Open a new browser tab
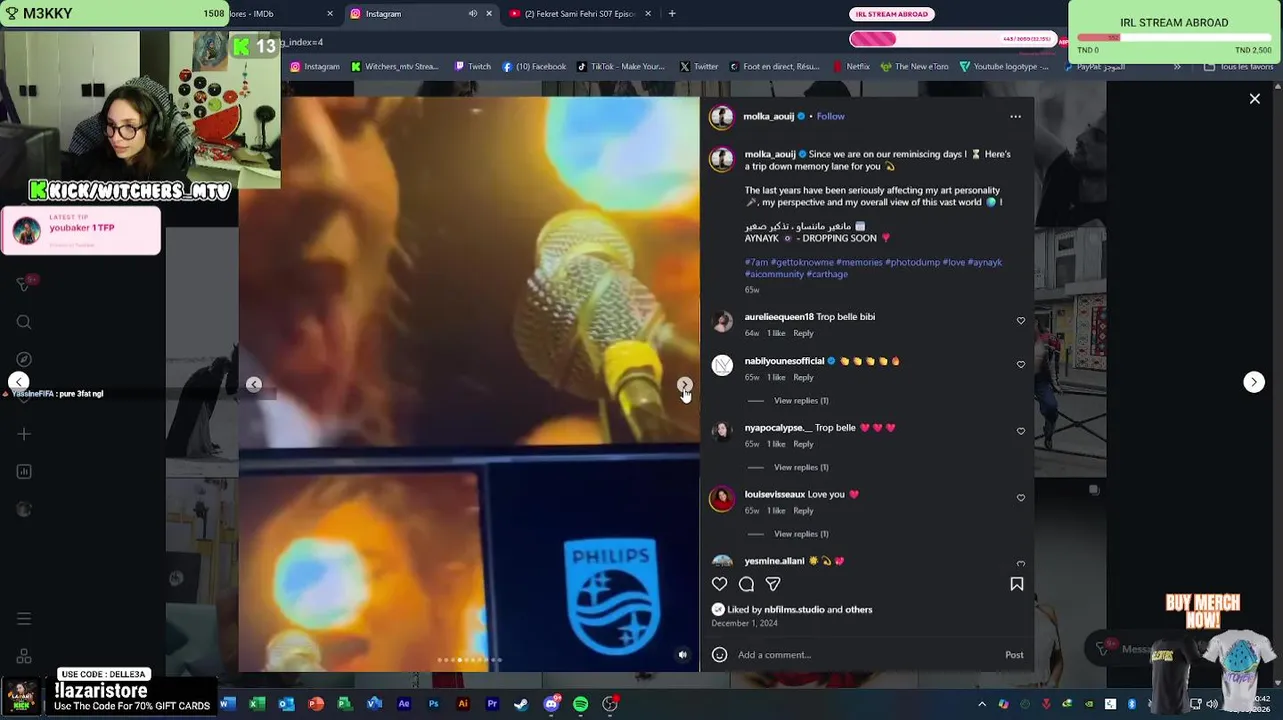 (x=672, y=14)
